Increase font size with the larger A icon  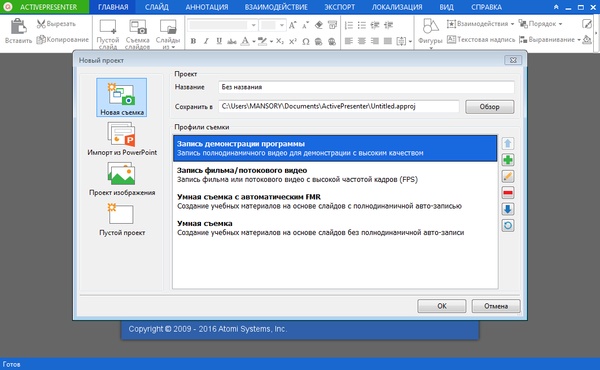[292, 25]
